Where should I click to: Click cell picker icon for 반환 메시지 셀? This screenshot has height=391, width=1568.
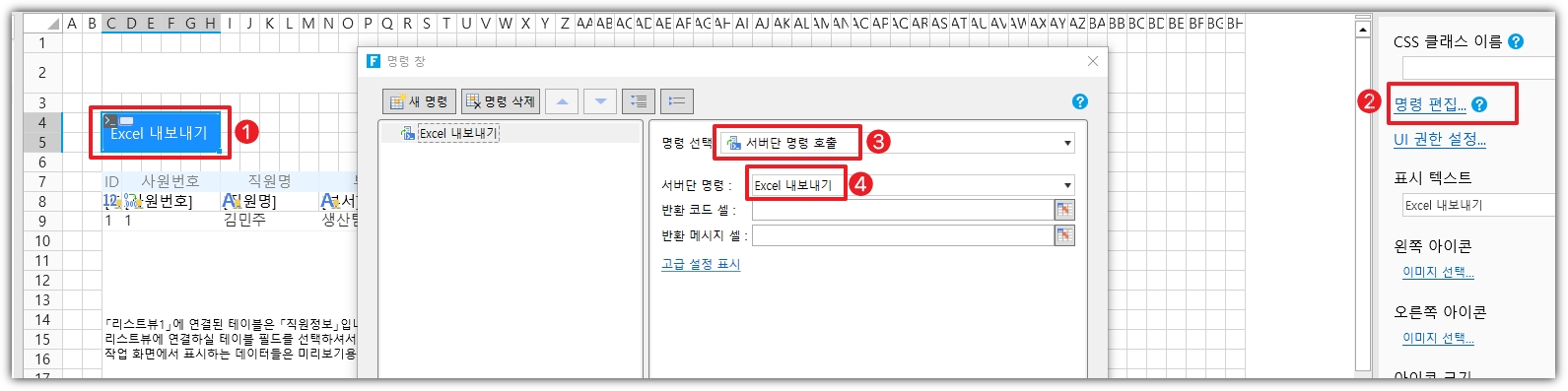(1064, 235)
